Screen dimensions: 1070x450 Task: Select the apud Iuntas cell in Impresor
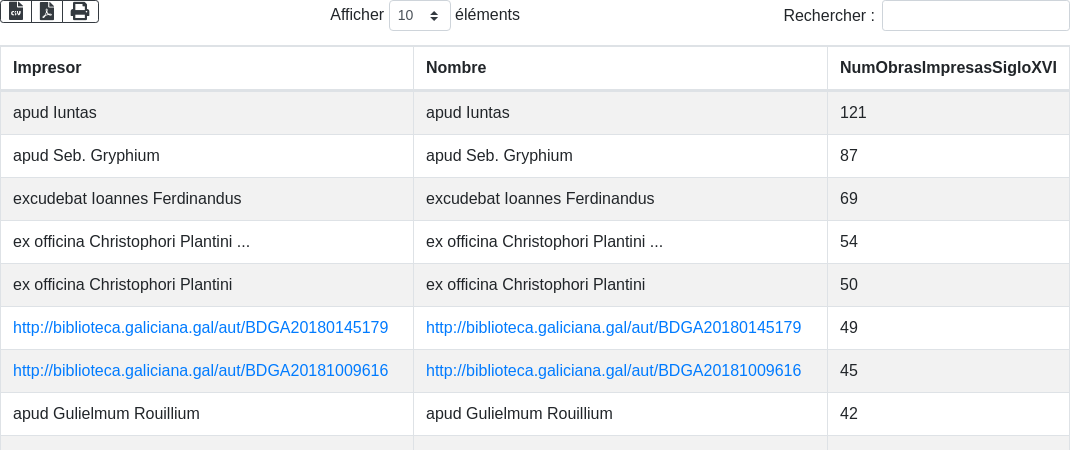[x=55, y=113]
